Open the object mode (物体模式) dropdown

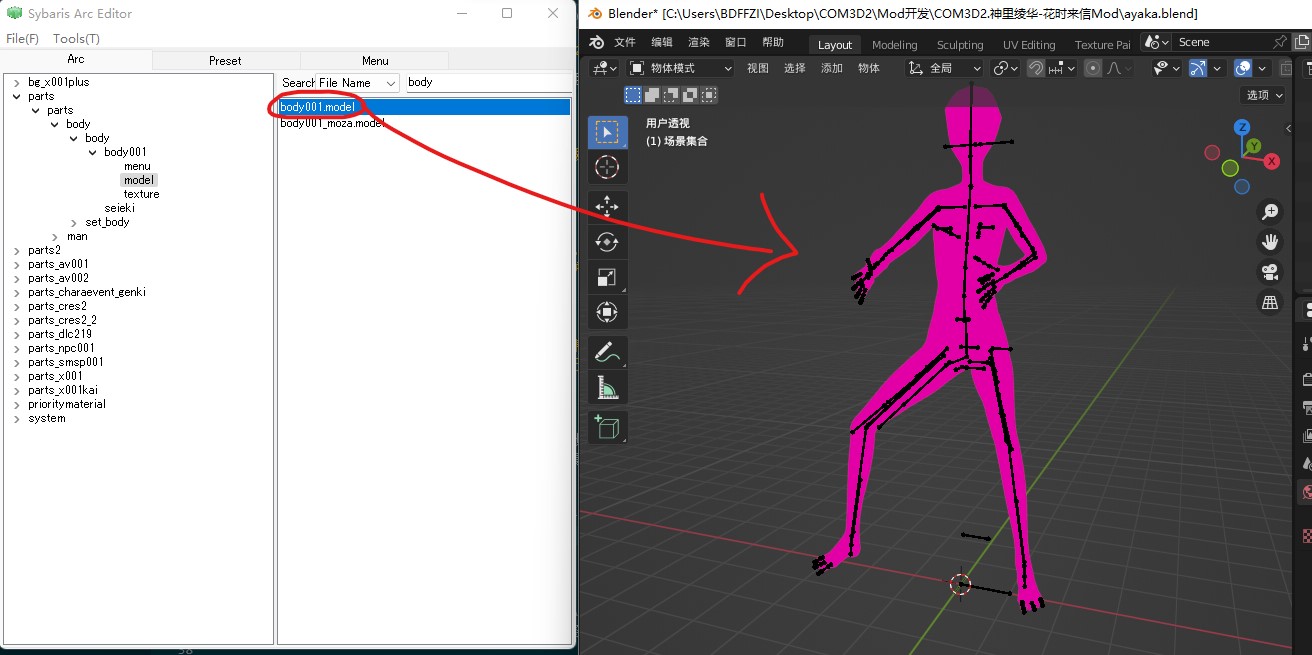coord(680,68)
